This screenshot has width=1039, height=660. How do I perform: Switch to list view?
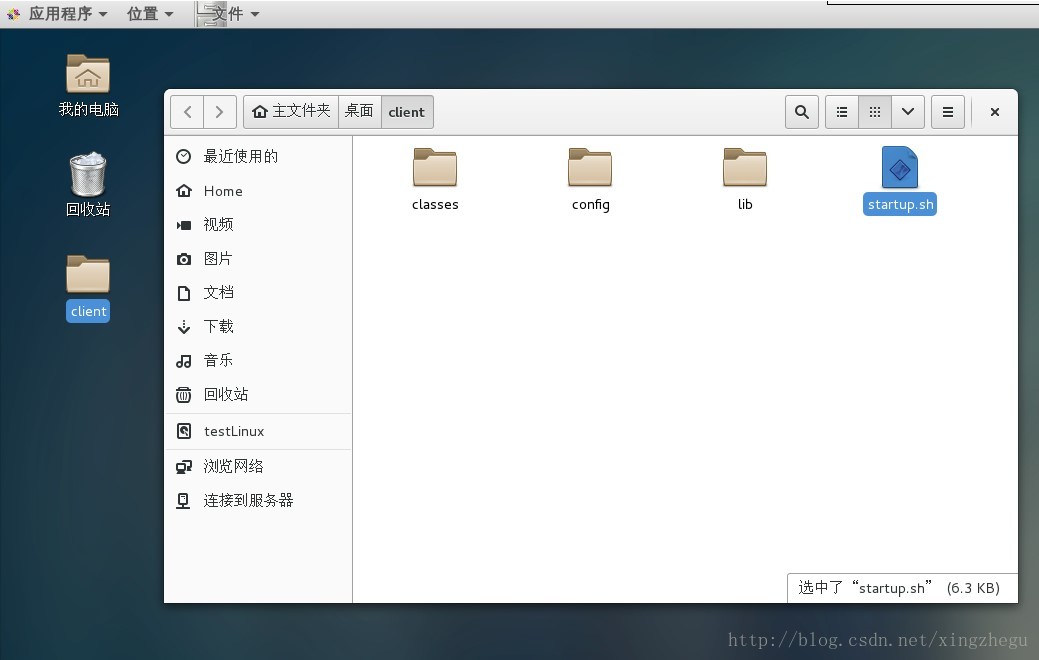click(x=841, y=112)
